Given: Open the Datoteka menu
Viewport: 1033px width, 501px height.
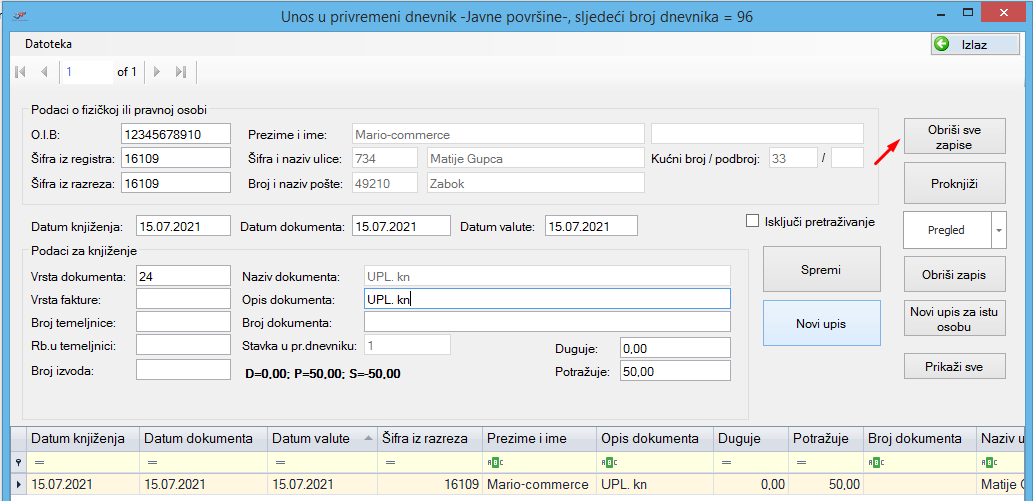Looking at the screenshot, I should [48, 44].
